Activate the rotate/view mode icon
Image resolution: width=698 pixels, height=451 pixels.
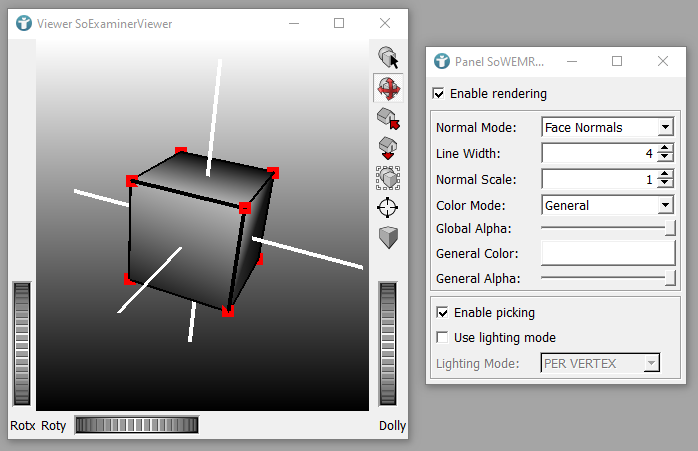pyautogui.click(x=388, y=88)
